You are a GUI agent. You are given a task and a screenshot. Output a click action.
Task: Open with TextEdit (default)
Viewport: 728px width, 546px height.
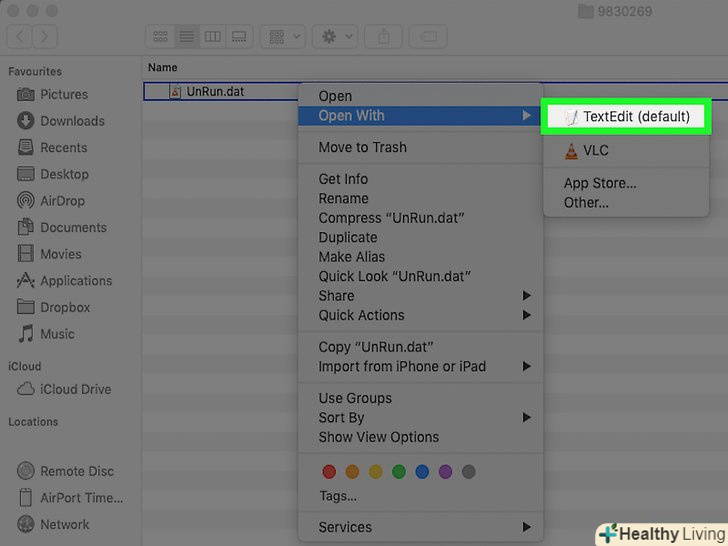tap(626, 117)
